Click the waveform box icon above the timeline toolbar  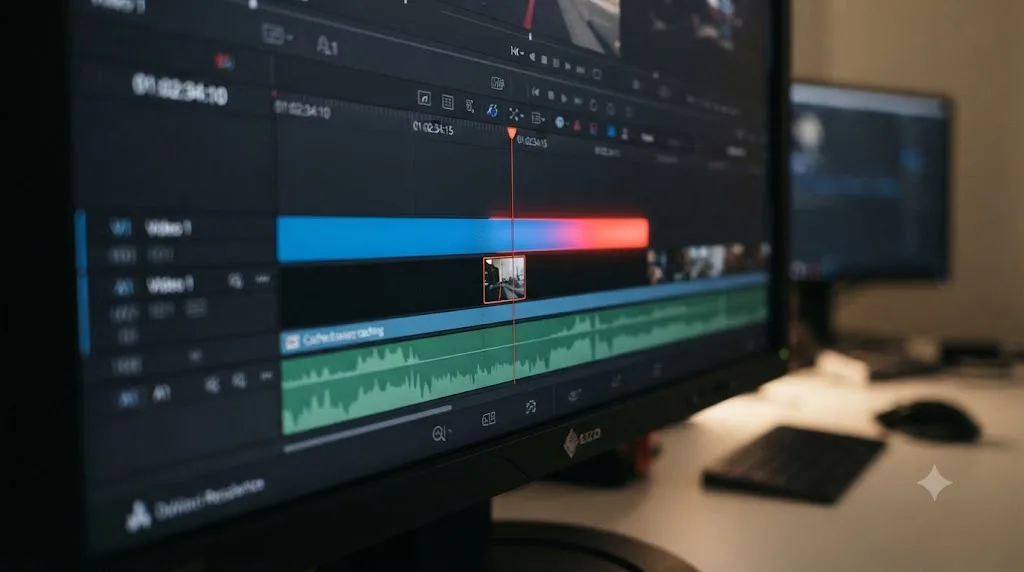pos(498,83)
